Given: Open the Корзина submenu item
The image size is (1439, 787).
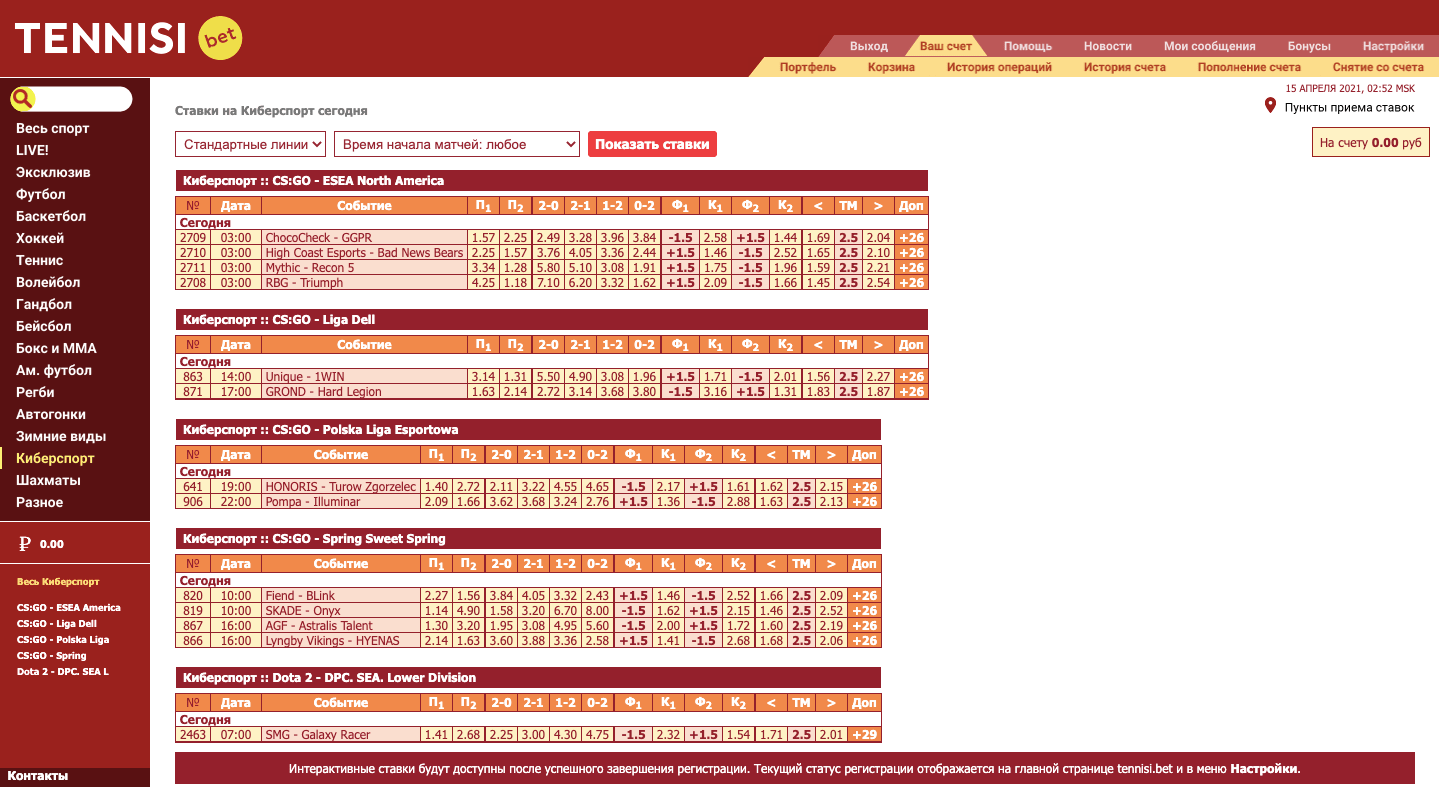Looking at the screenshot, I should [x=891, y=67].
